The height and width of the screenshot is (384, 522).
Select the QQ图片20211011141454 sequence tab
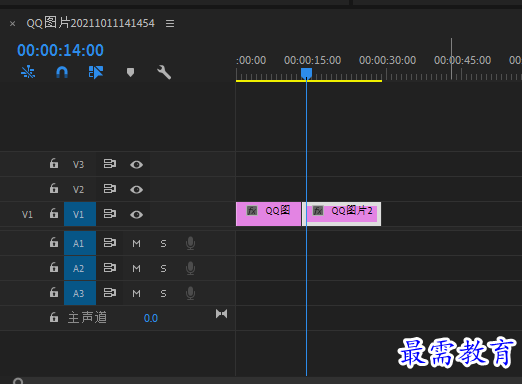[x=90, y=23]
